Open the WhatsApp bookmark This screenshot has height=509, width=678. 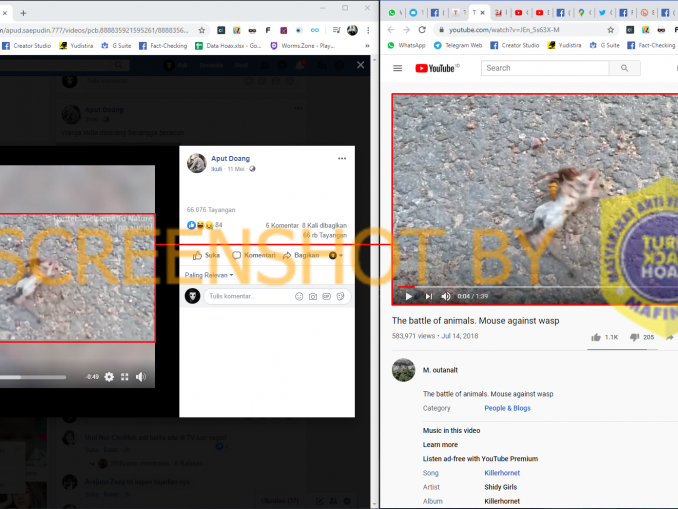click(x=406, y=45)
